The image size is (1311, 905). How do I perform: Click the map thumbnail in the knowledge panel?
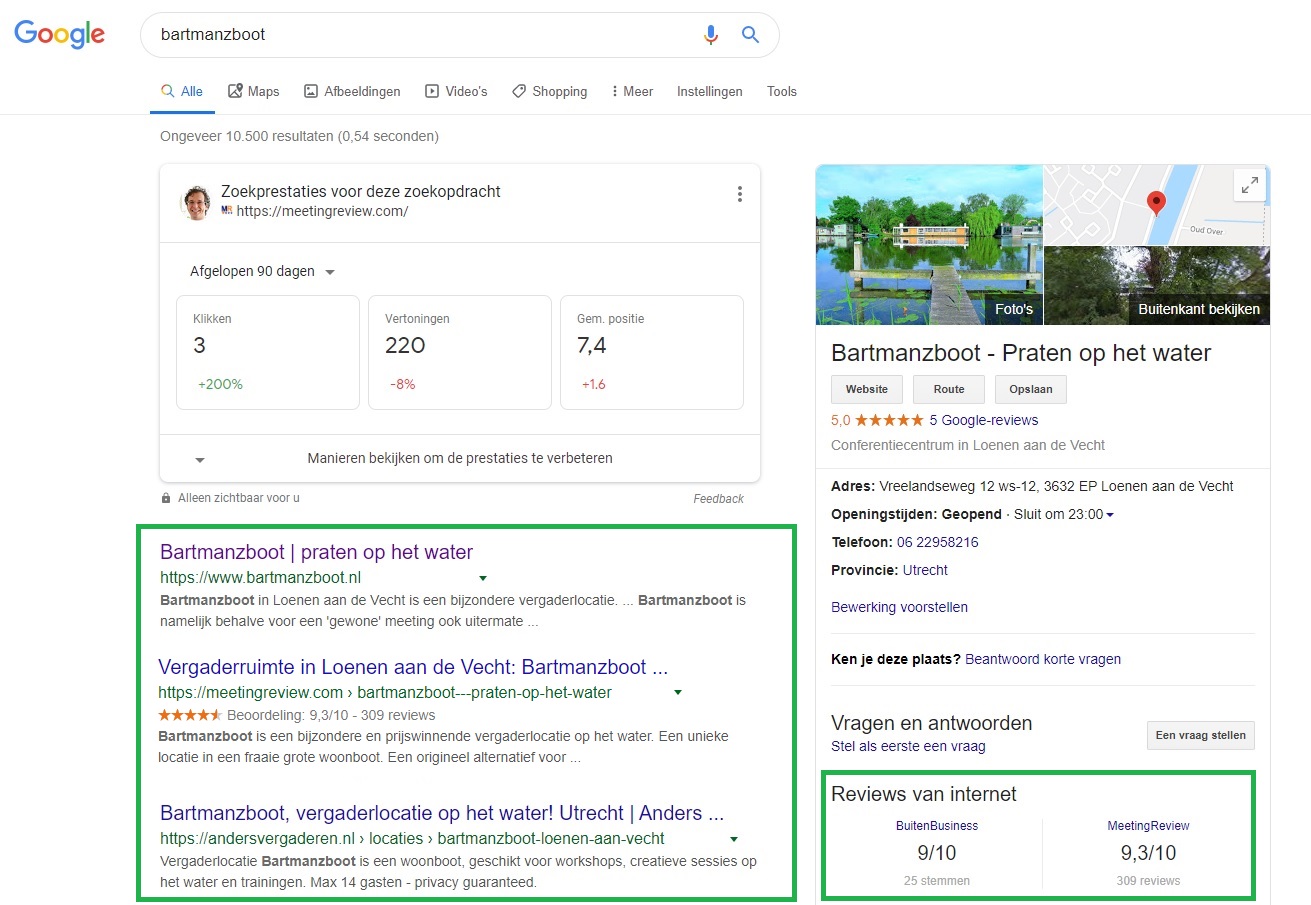[1157, 205]
